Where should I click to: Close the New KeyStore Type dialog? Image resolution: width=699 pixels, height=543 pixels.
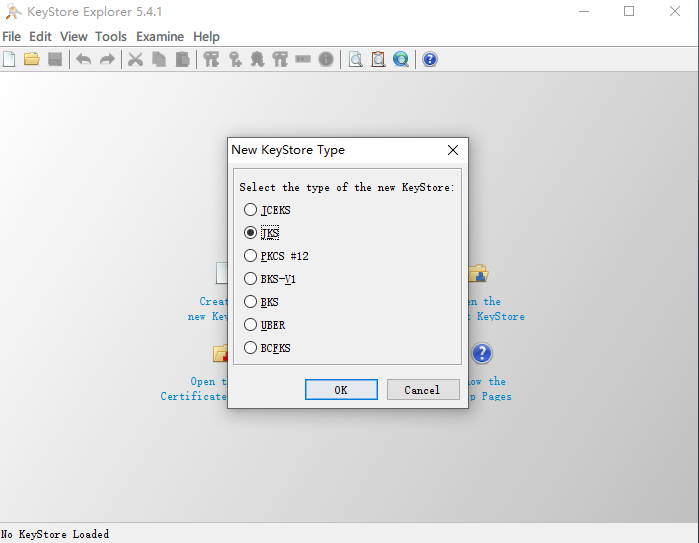[x=452, y=150]
